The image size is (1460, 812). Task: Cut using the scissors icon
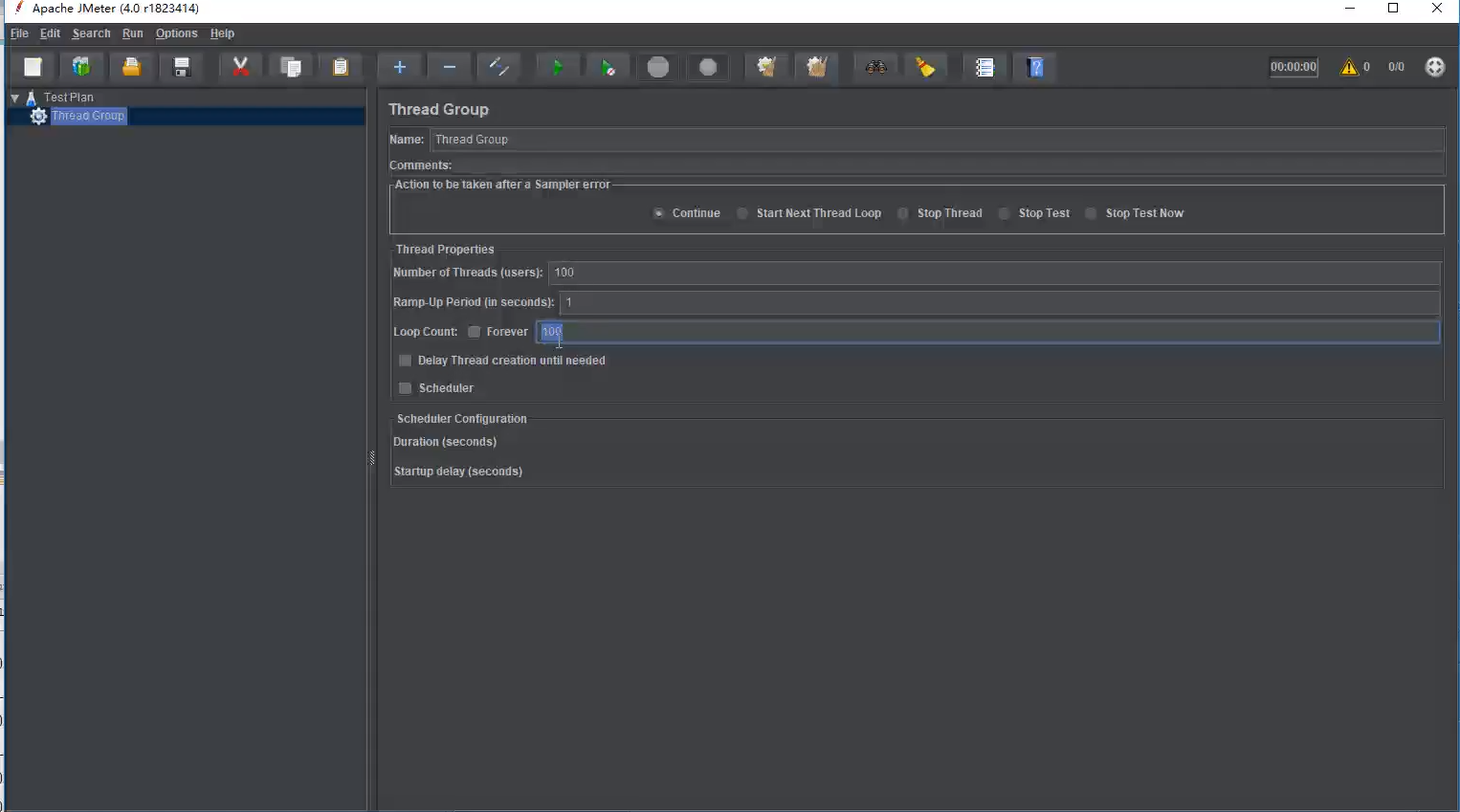tap(241, 67)
